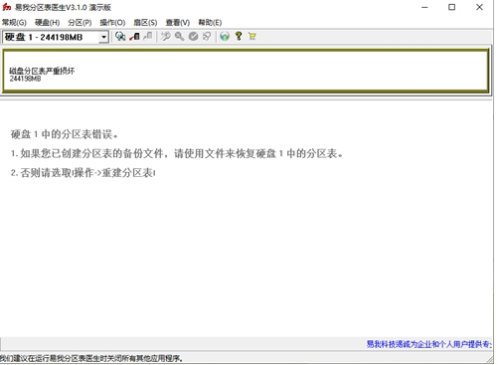Click the greyed restore partition table icon
The image size is (500, 365).
(x=148, y=36)
